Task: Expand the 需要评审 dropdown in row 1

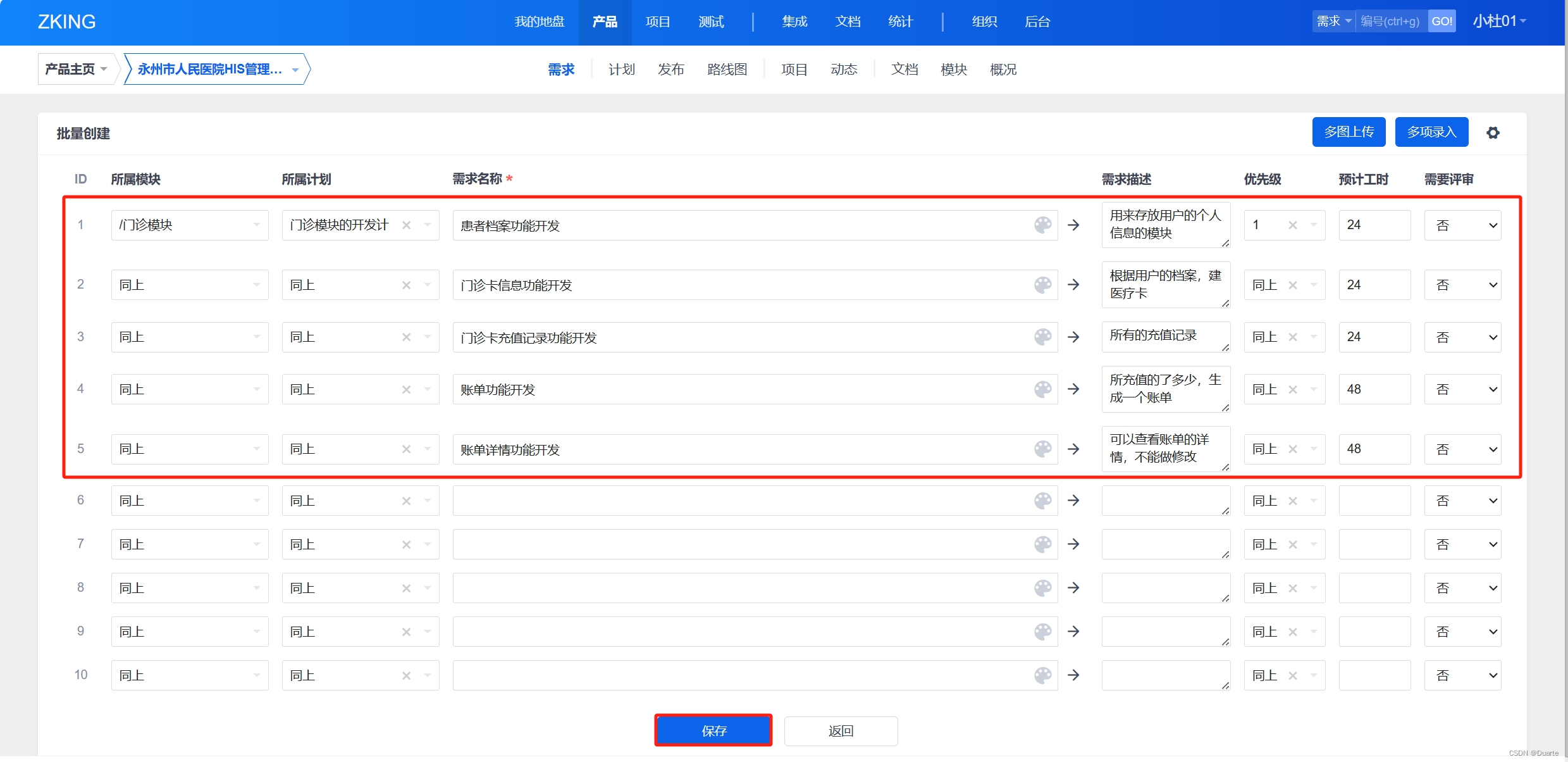Action: point(1462,225)
